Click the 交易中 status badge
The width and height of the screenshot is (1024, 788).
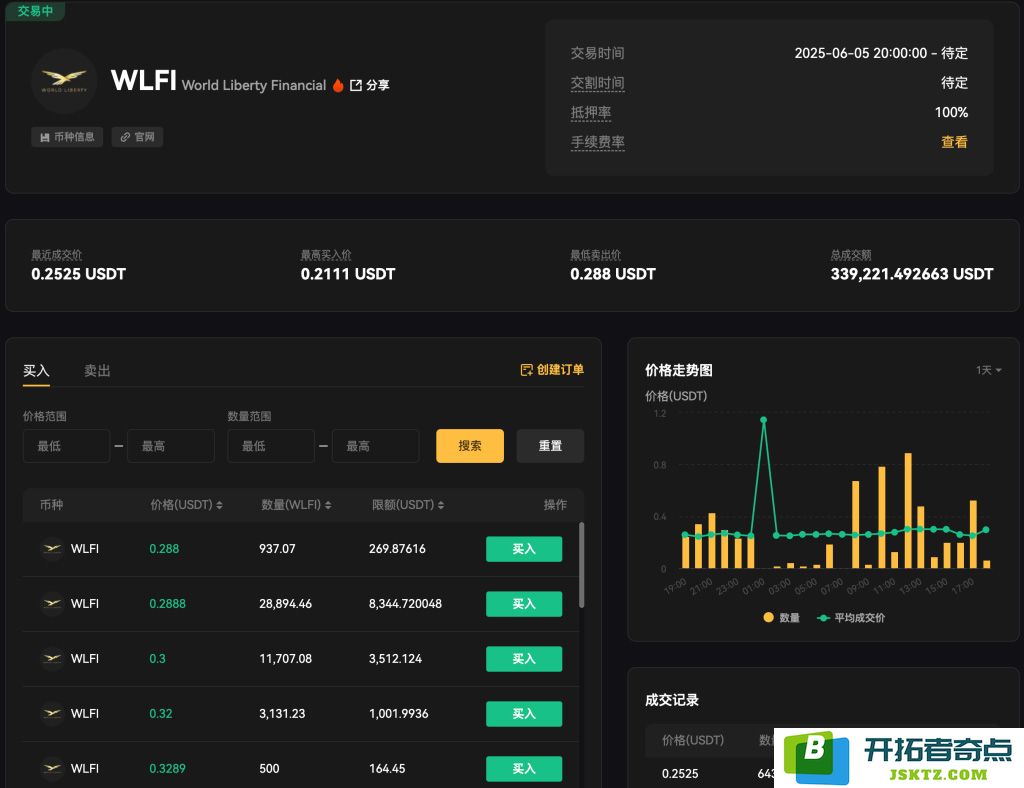(35, 11)
